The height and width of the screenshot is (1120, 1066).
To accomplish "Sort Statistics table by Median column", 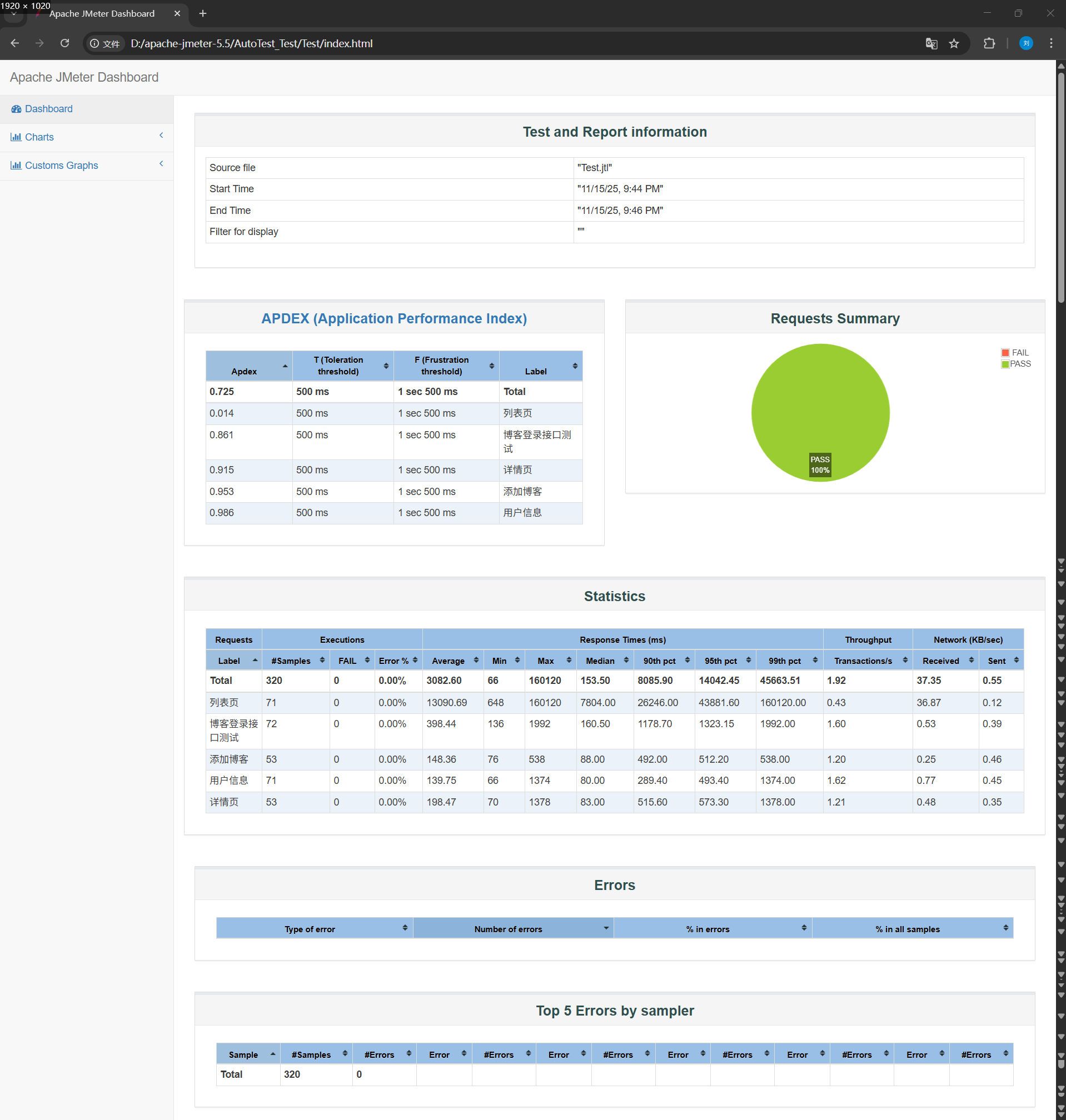I will [605, 661].
